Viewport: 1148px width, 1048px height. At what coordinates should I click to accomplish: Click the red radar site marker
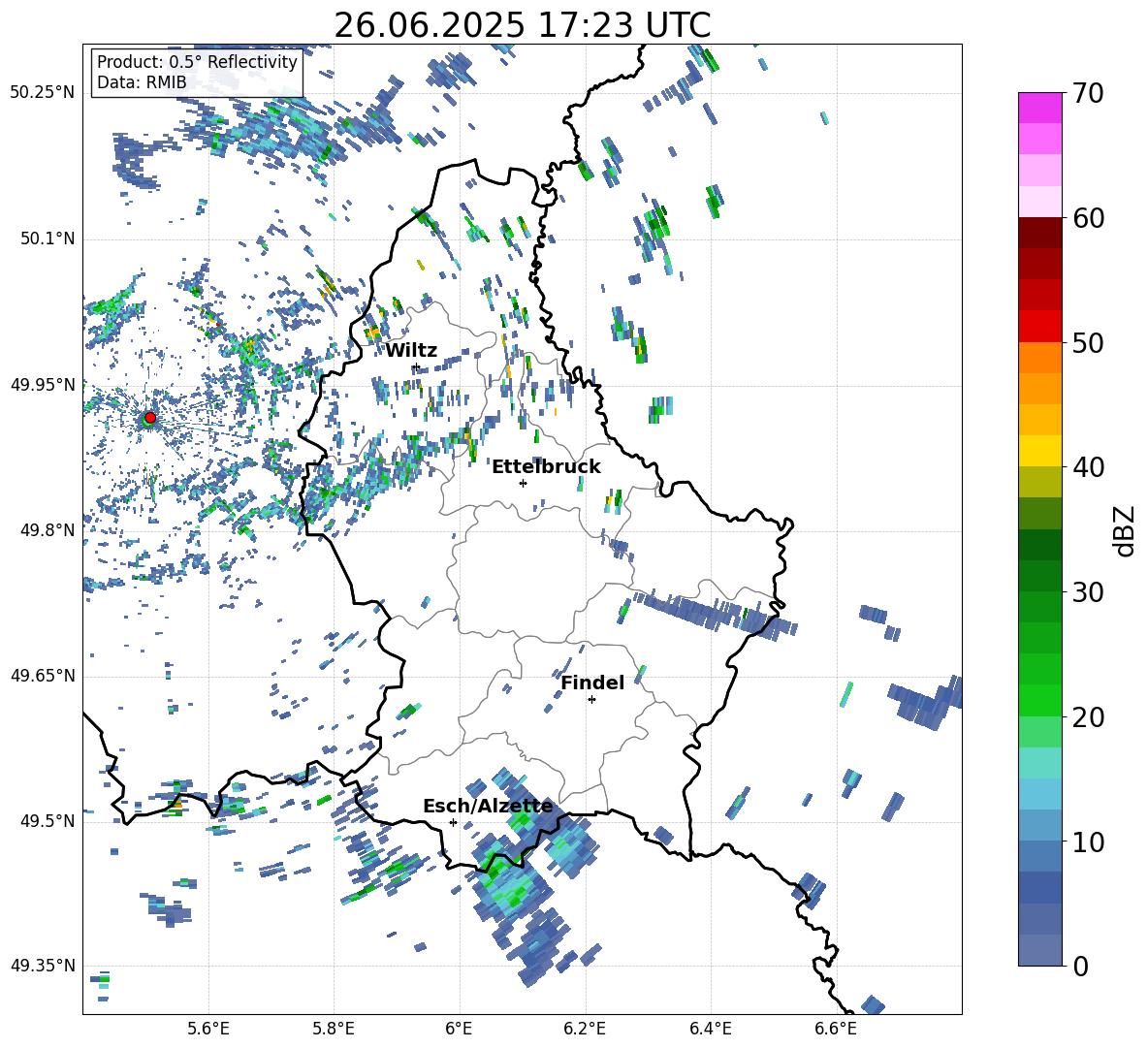tap(150, 418)
